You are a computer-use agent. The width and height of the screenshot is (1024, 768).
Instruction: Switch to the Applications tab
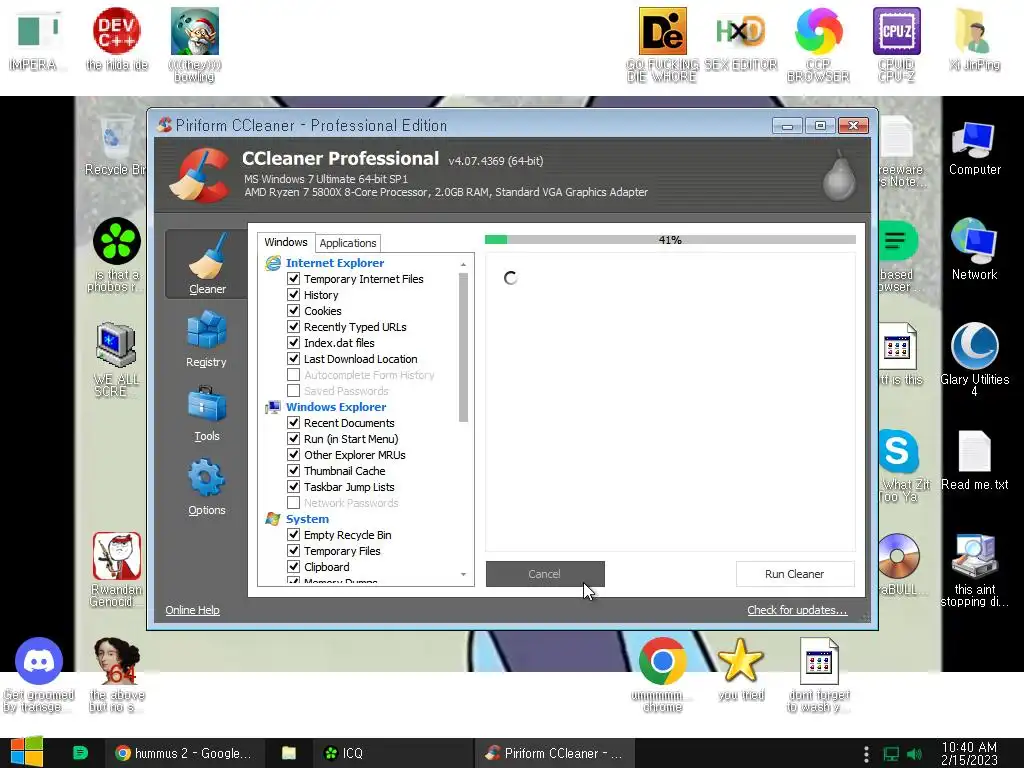pyautogui.click(x=347, y=243)
